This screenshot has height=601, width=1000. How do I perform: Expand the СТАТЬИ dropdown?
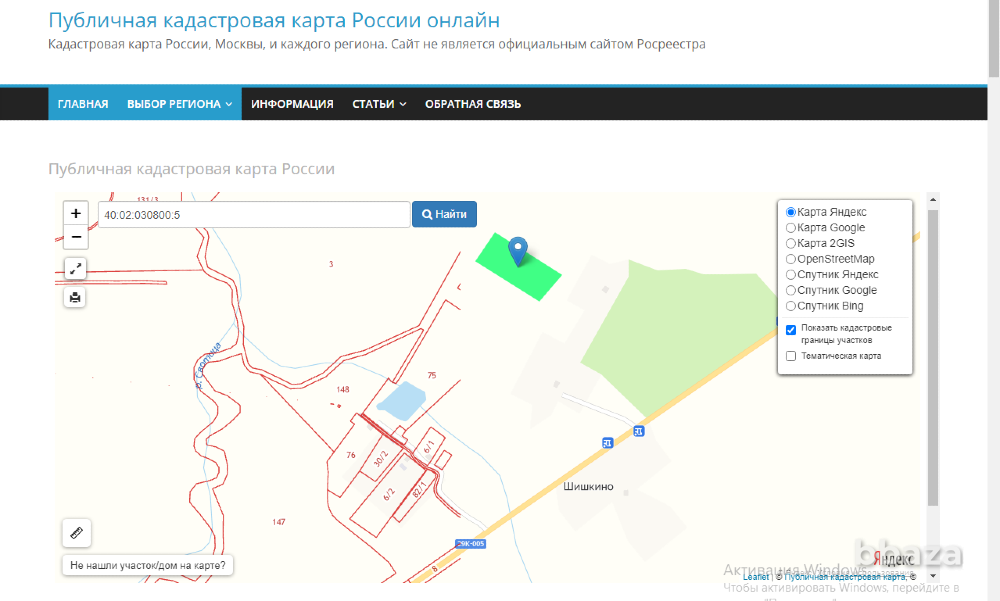pyautogui.click(x=378, y=103)
